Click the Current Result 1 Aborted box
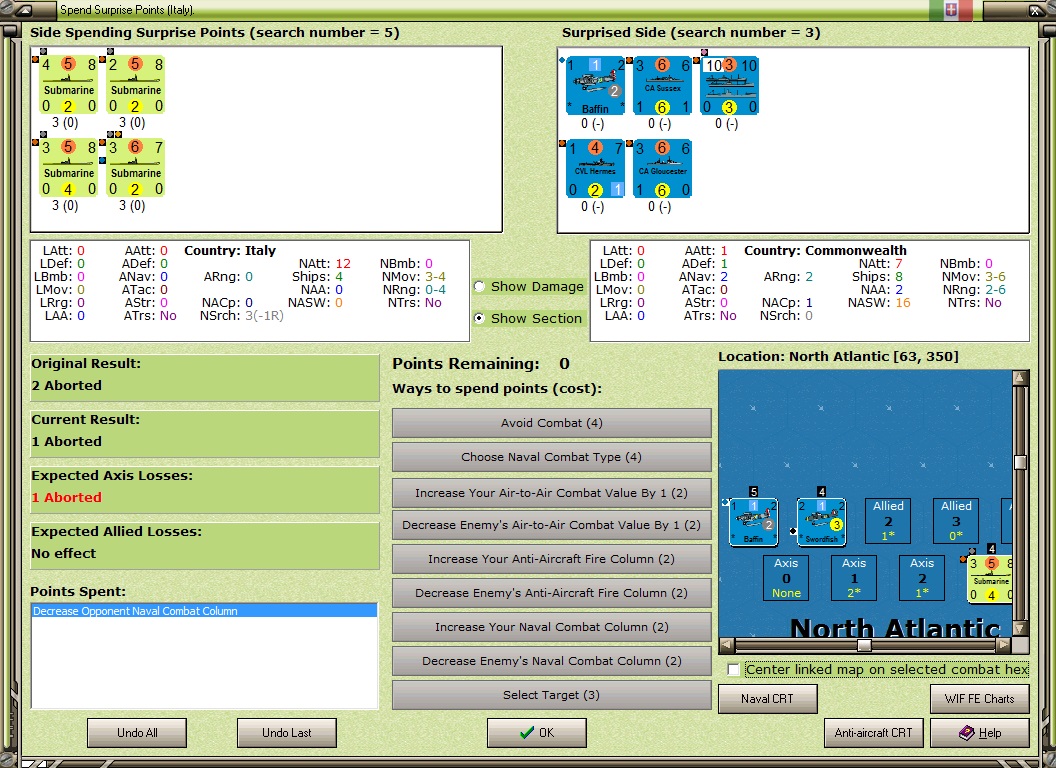The height and width of the screenshot is (768, 1056). coord(205,434)
